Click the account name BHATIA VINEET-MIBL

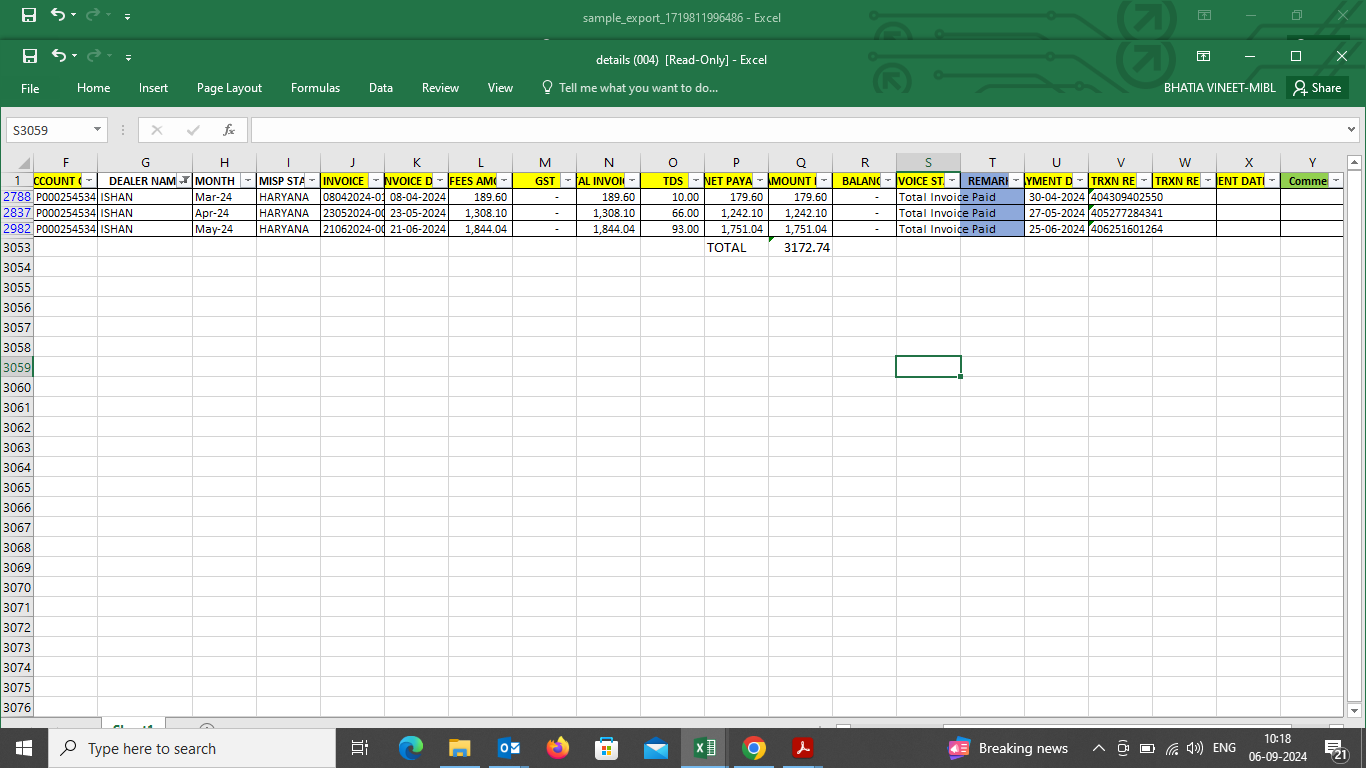[x=1219, y=88]
